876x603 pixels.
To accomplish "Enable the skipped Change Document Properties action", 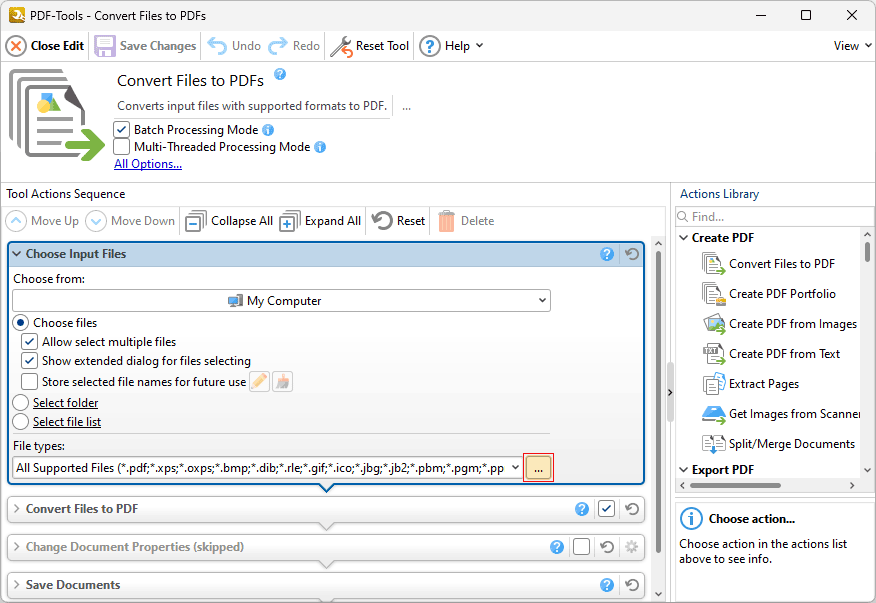I will (x=582, y=547).
